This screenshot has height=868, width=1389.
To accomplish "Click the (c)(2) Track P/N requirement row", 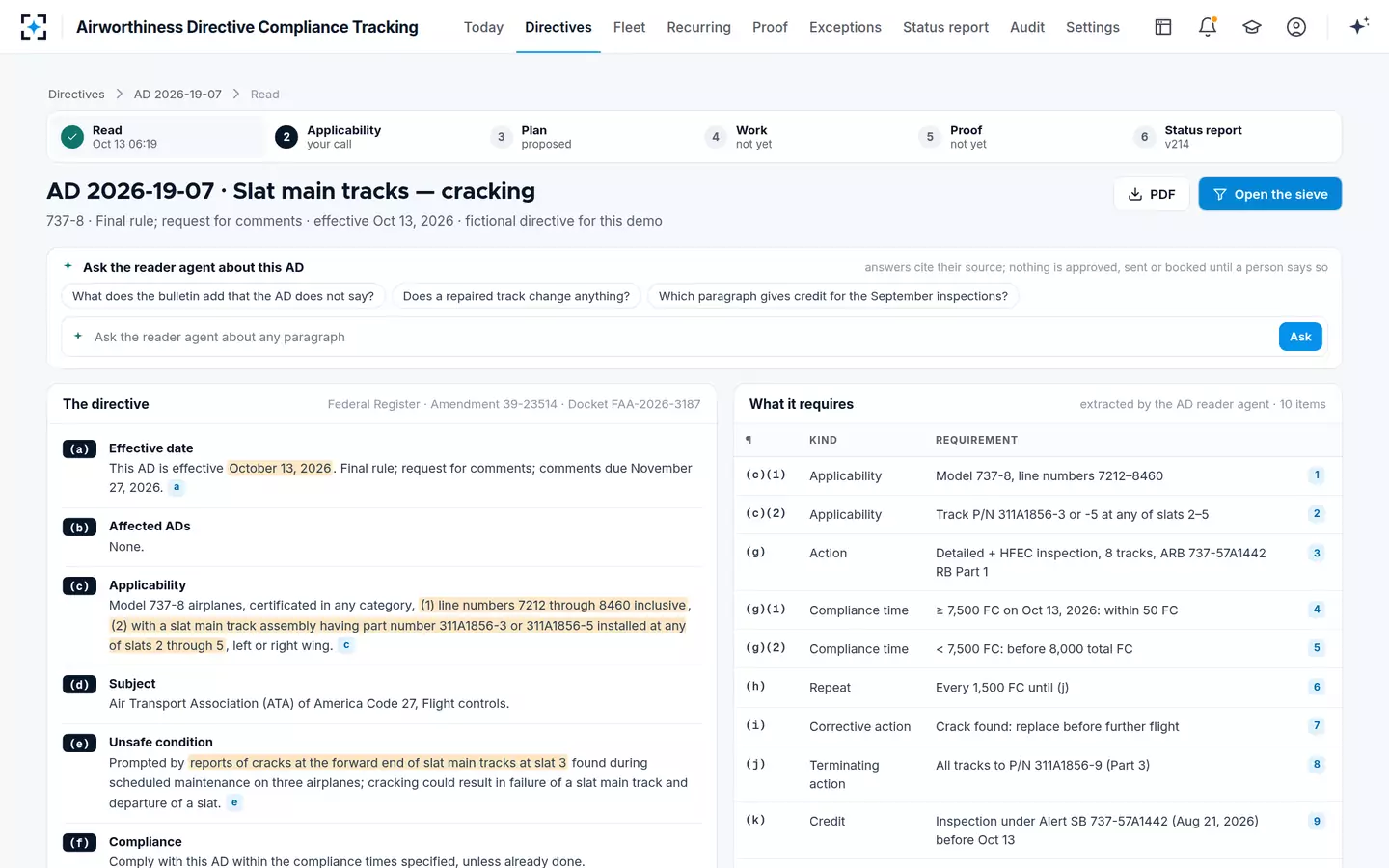I will click(x=1038, y=514).
